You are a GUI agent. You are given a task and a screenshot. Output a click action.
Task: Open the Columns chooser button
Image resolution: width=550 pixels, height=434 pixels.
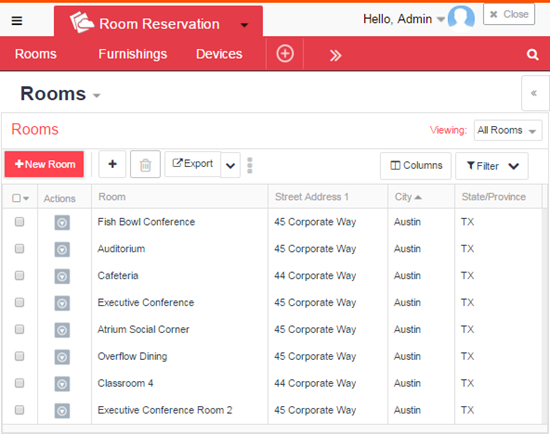(416, 166)
